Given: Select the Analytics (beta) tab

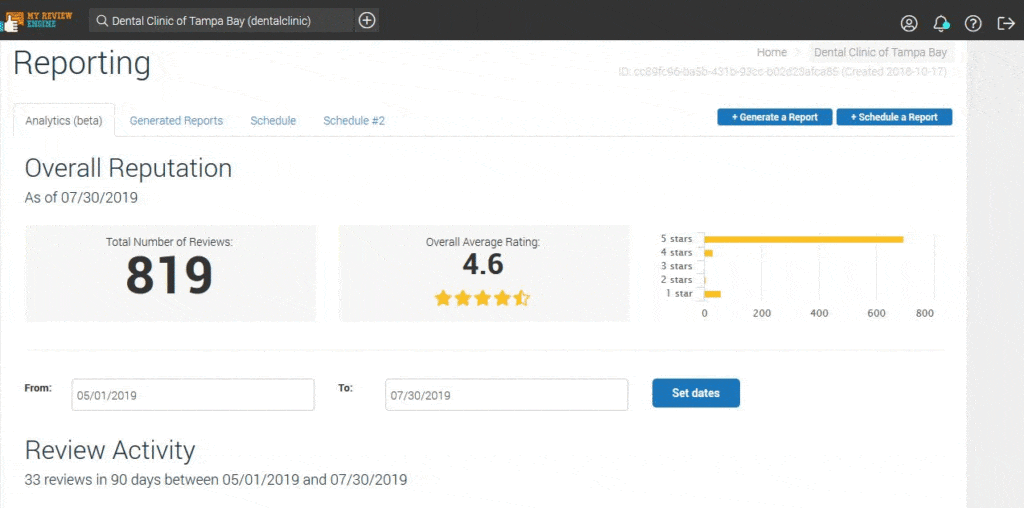Looking at the screenshot, I should (x=64, y=120).
